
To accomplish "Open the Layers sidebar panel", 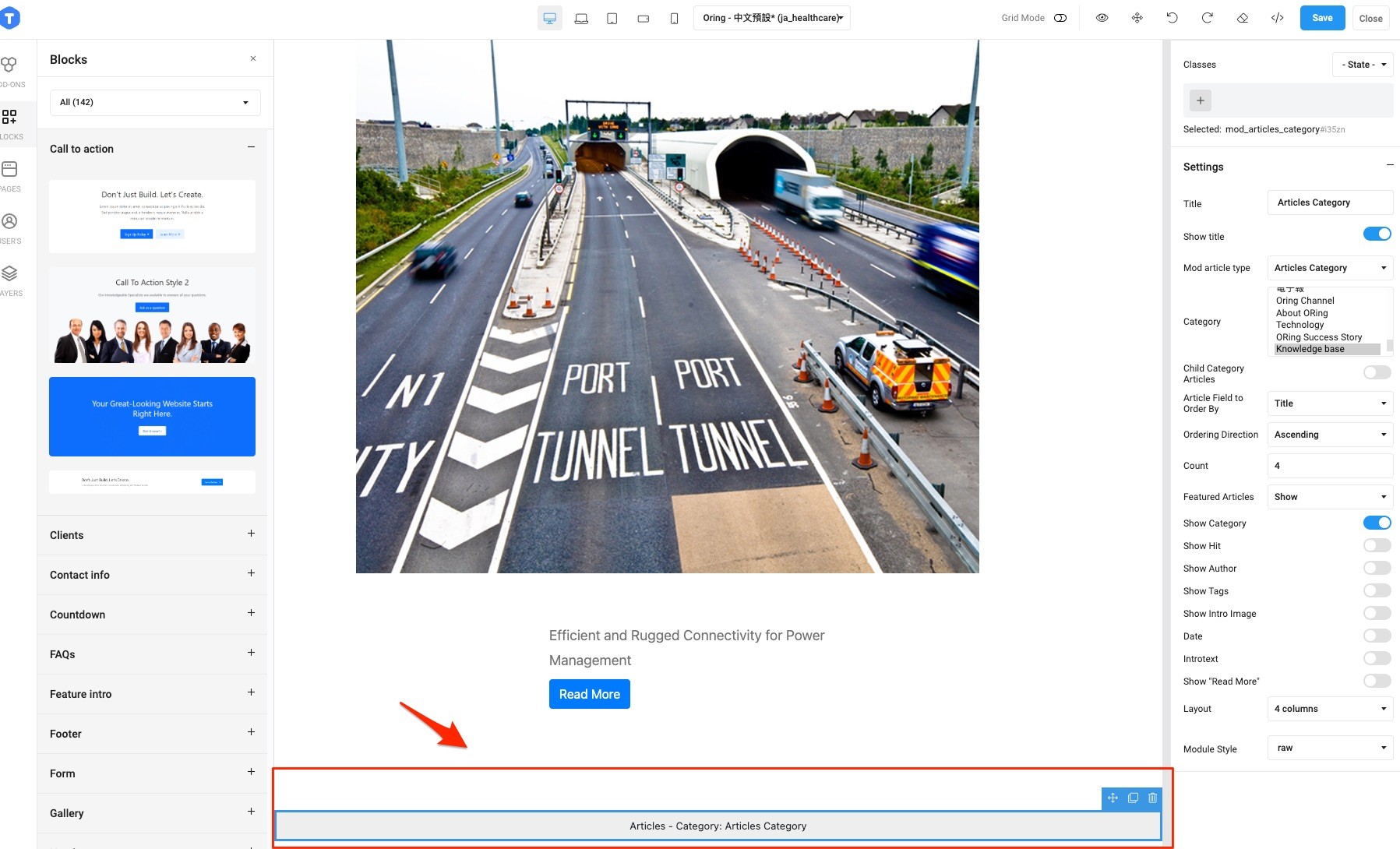I will pyautogui.click(x=11, y=280).
